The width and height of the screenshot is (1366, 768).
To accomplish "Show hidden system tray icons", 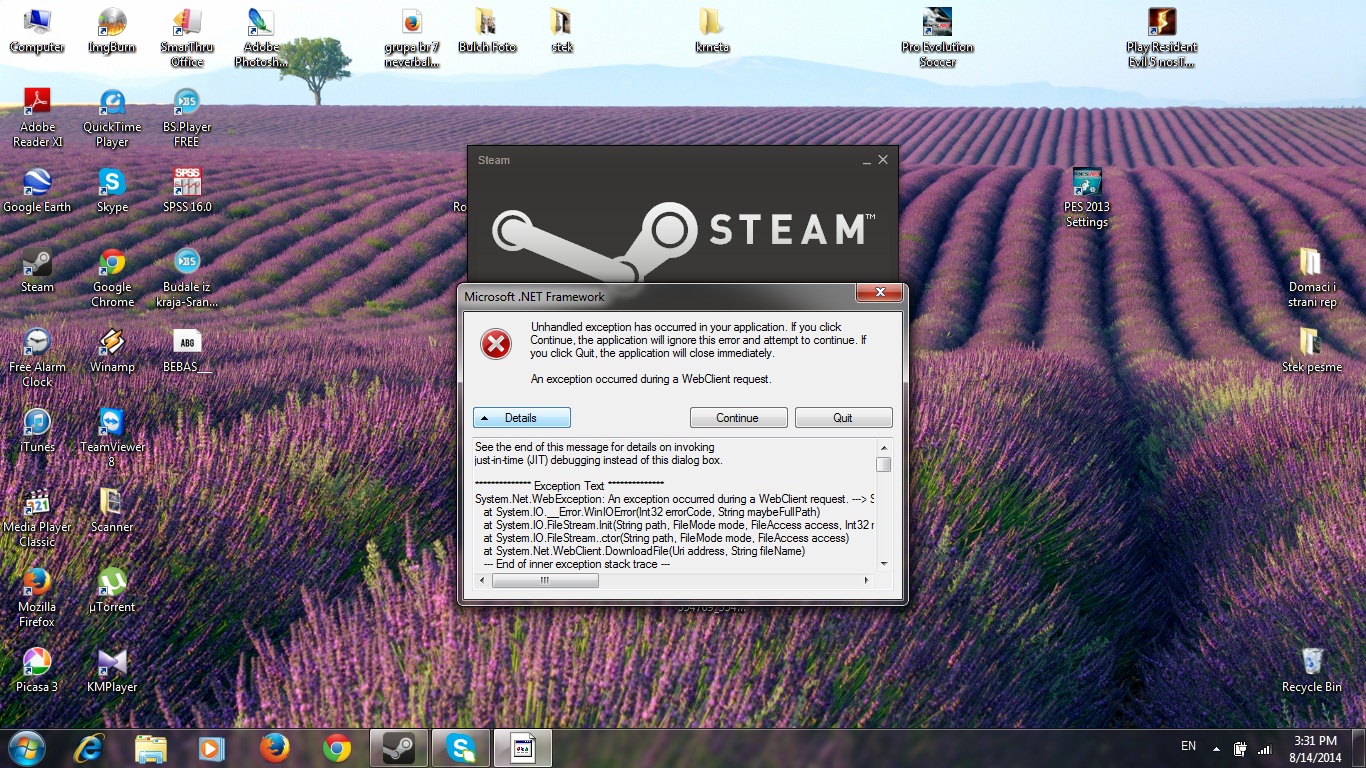I will [1216, 748].
